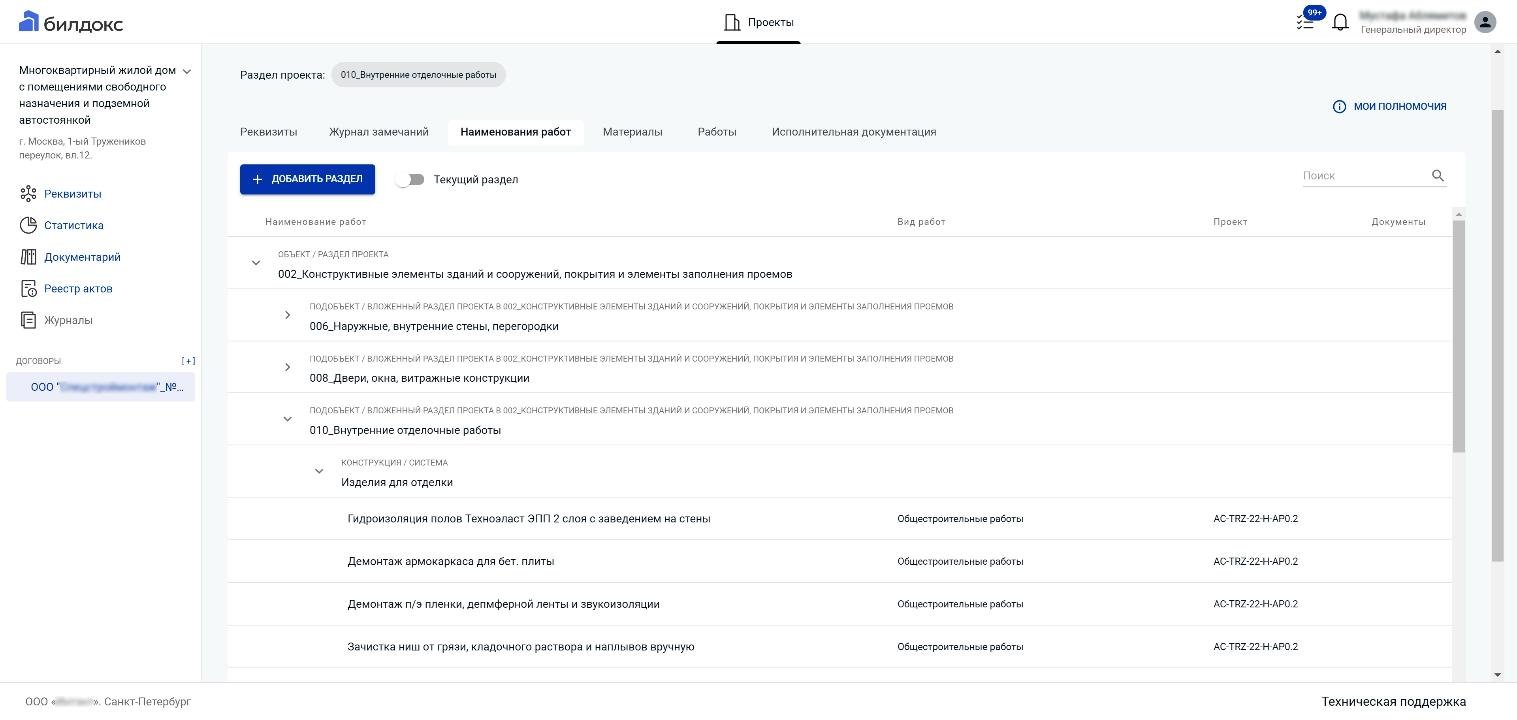This screenshot has width=1517, height=720.
Task: Open the Материалы tab
Action: click(633, 132)
